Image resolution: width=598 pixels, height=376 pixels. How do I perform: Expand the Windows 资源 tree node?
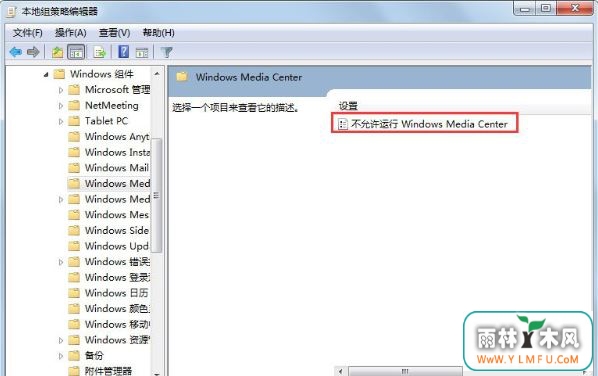tap(61, 340)
